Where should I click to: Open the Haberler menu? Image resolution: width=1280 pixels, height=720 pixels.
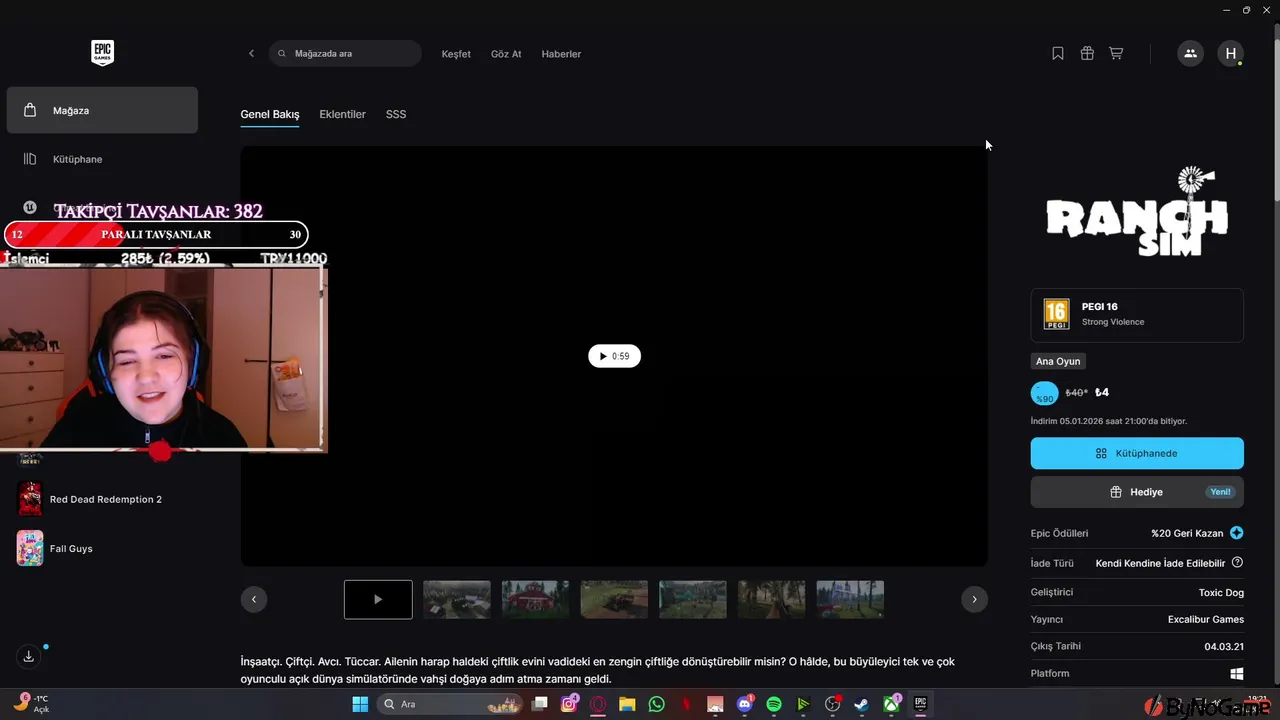click(x=561, y=54)
